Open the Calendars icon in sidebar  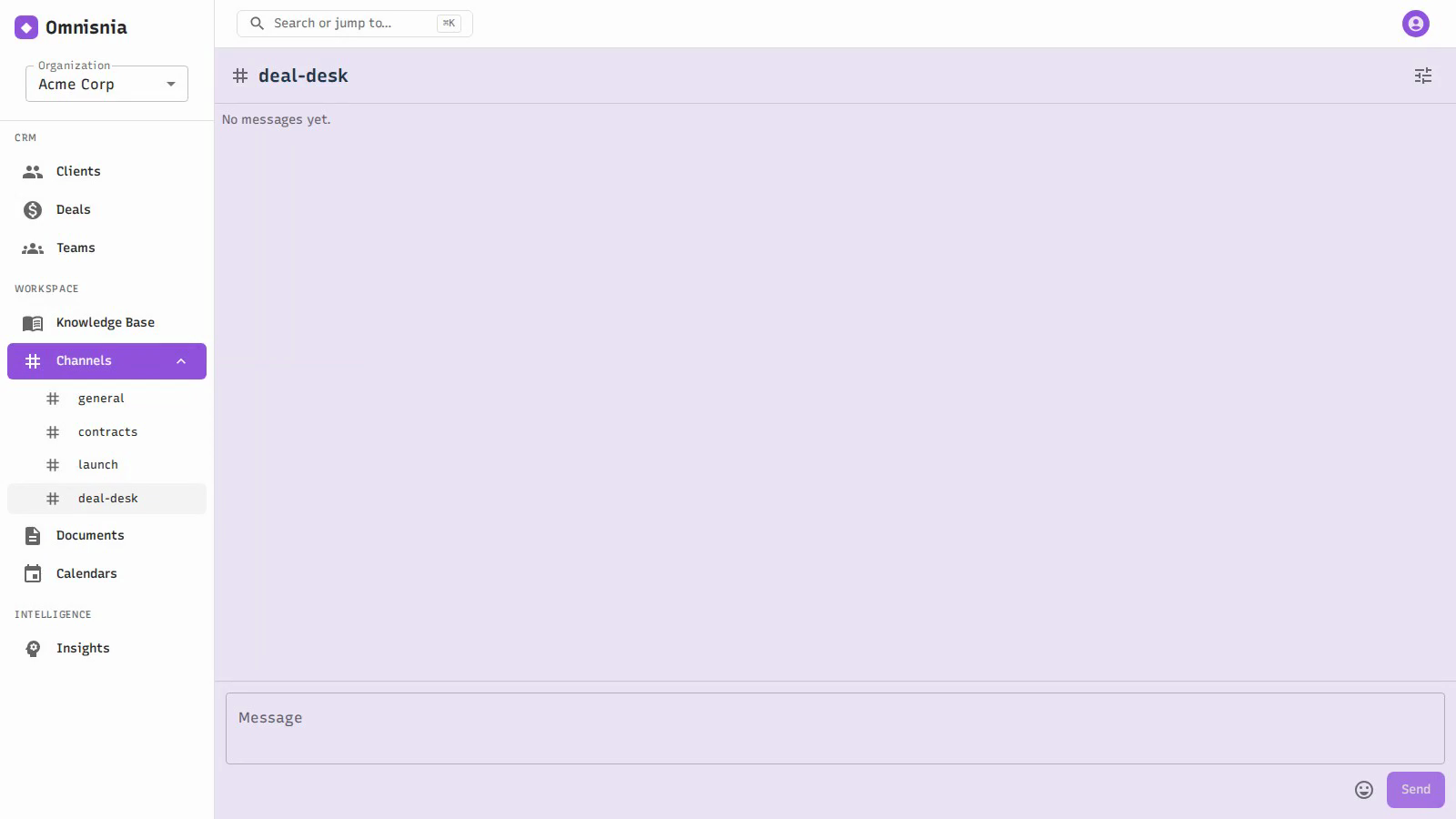point(33,574)
